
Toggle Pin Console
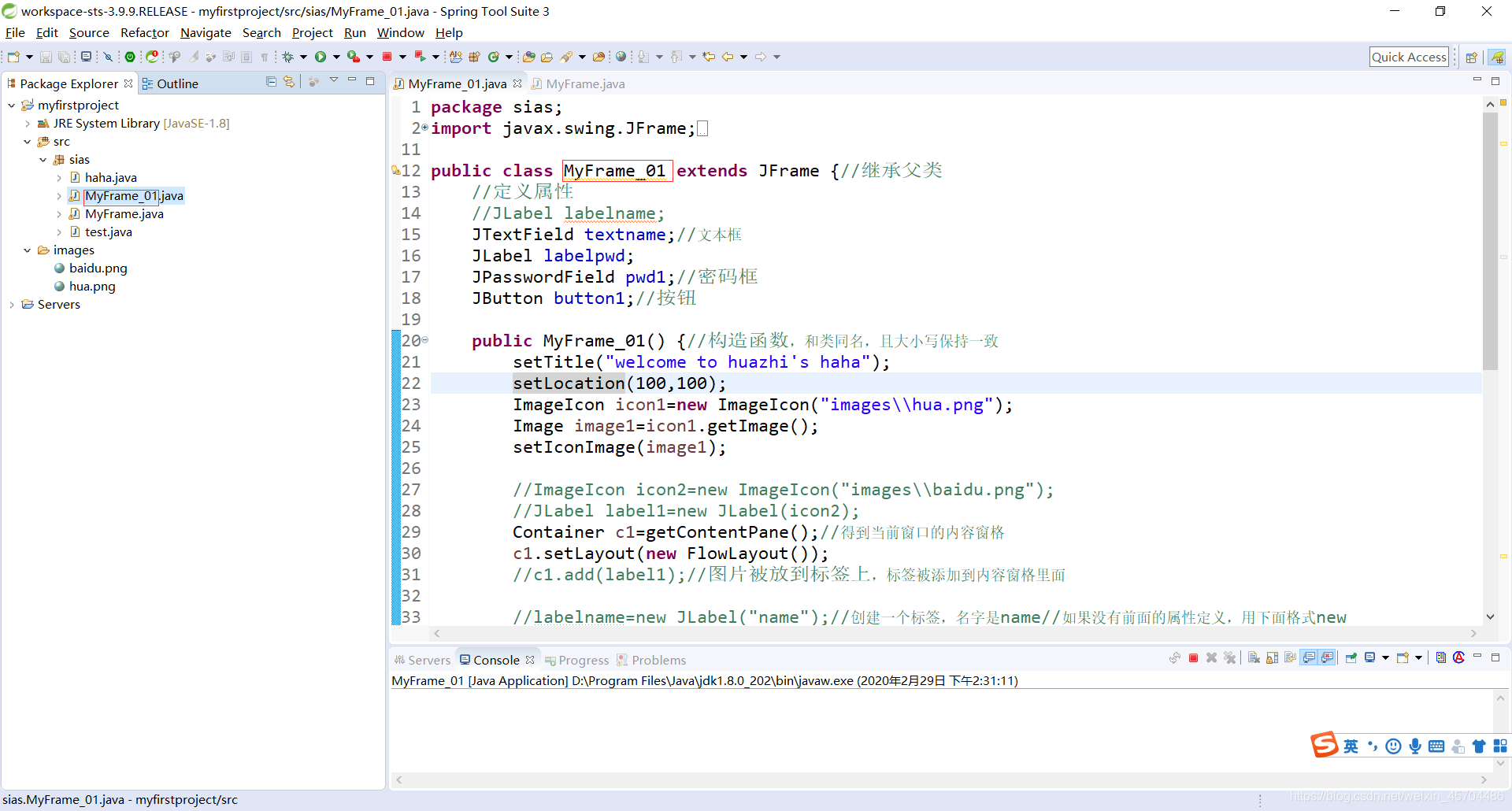pos(1351,658)
